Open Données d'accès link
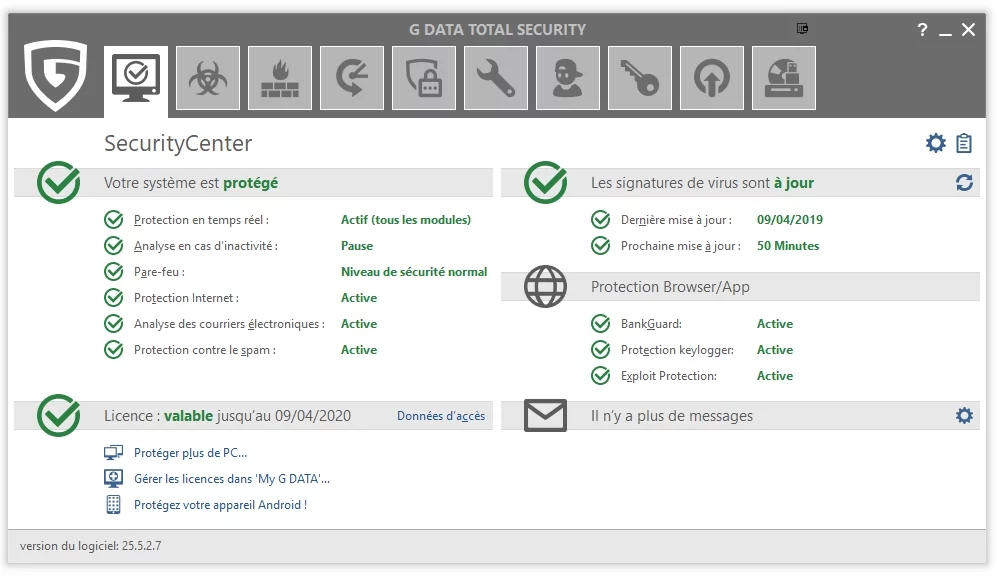The height and width of the screenshot is (576, 997). click(x=441, y=416)
